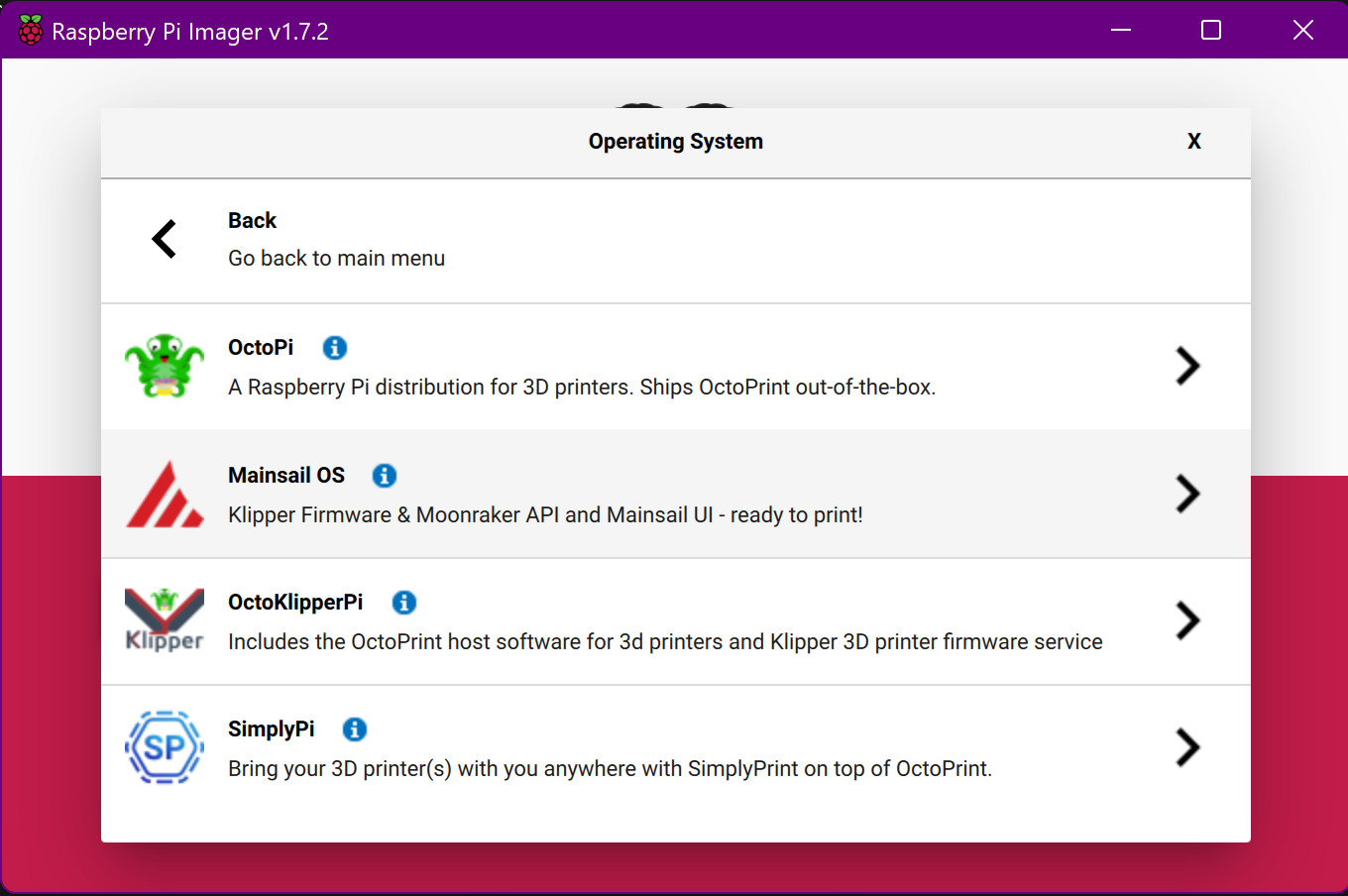
Task: Select the OctoKlipperPi title text
Action: point(295,603)
